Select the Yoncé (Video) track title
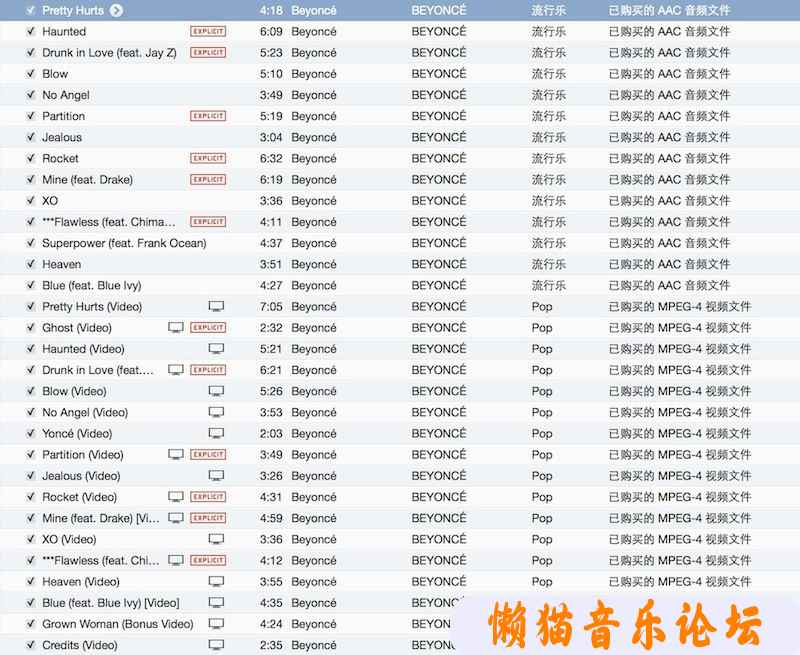Screen dimensions: 800x655 [77, 434]
